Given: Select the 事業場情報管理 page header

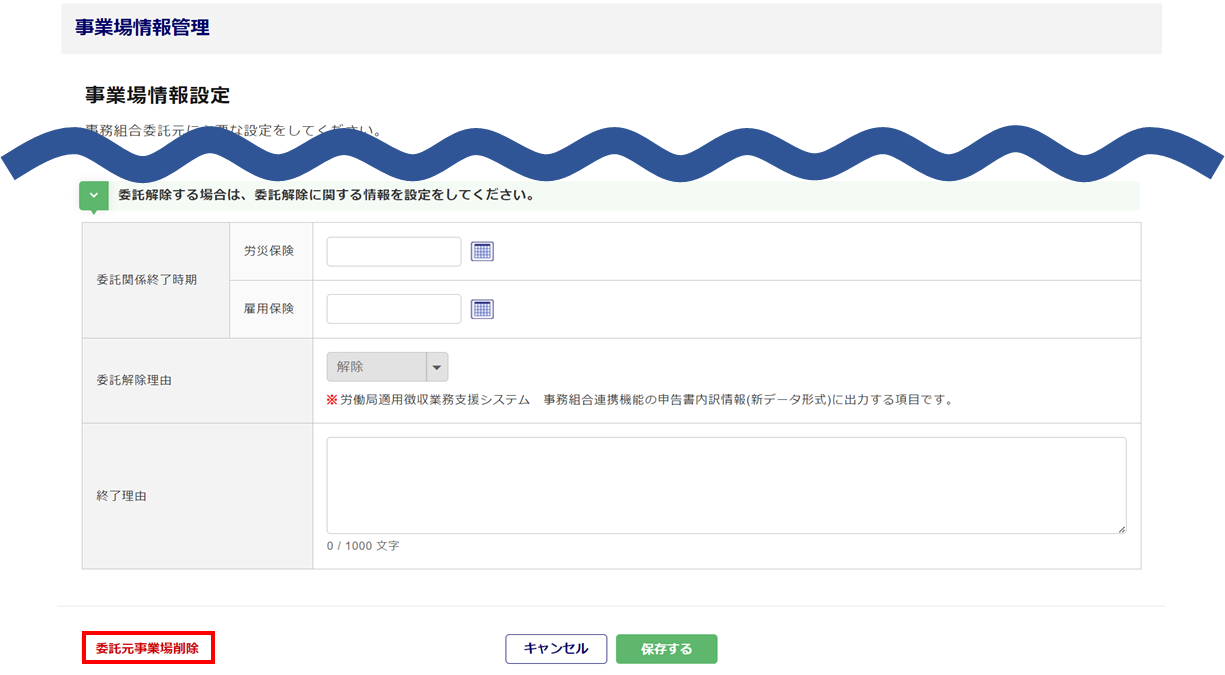Looking at the screenshot, I should [143, 28].
